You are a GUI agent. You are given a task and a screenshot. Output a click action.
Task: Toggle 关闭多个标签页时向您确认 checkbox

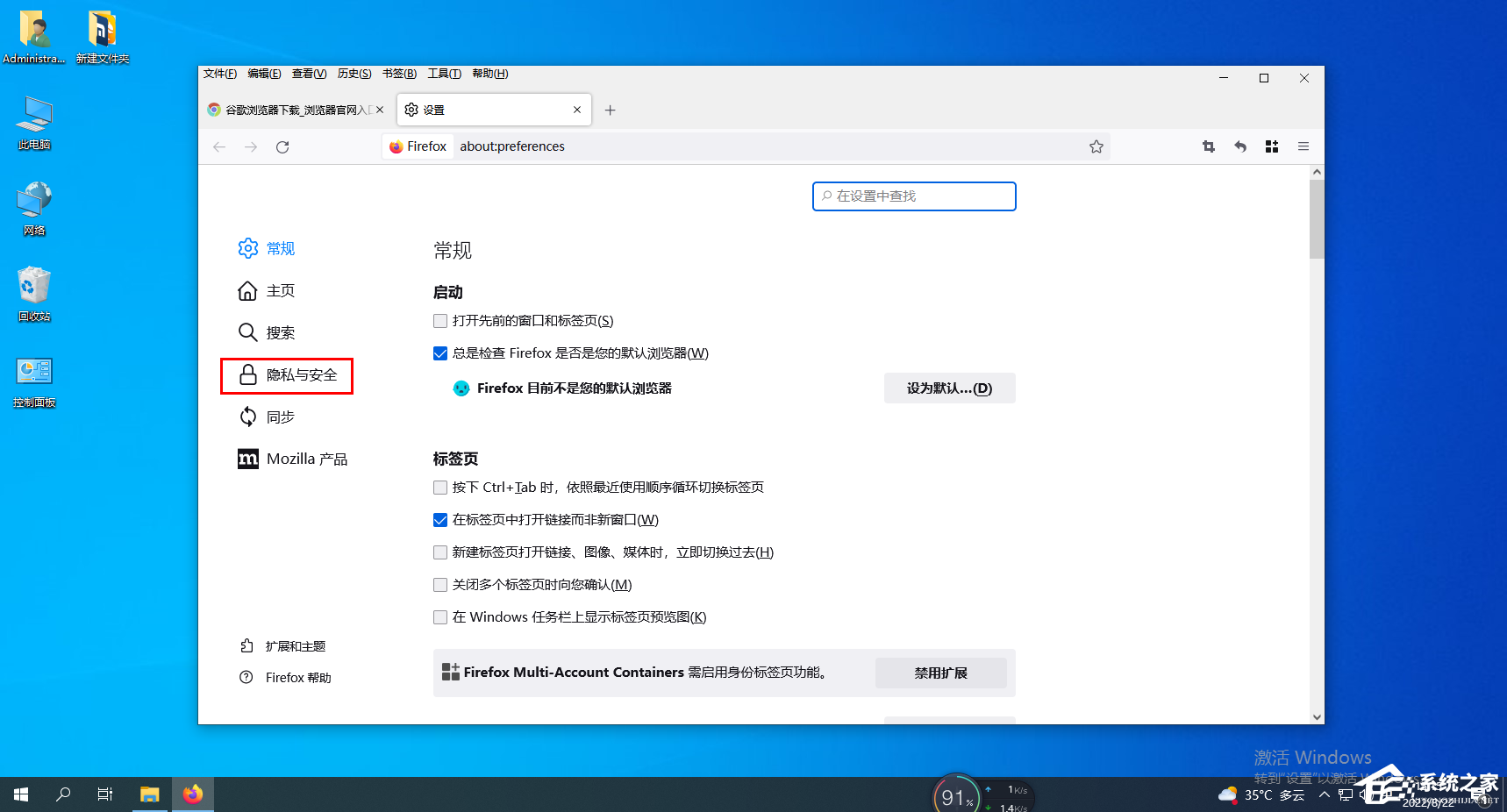point(440,585)
